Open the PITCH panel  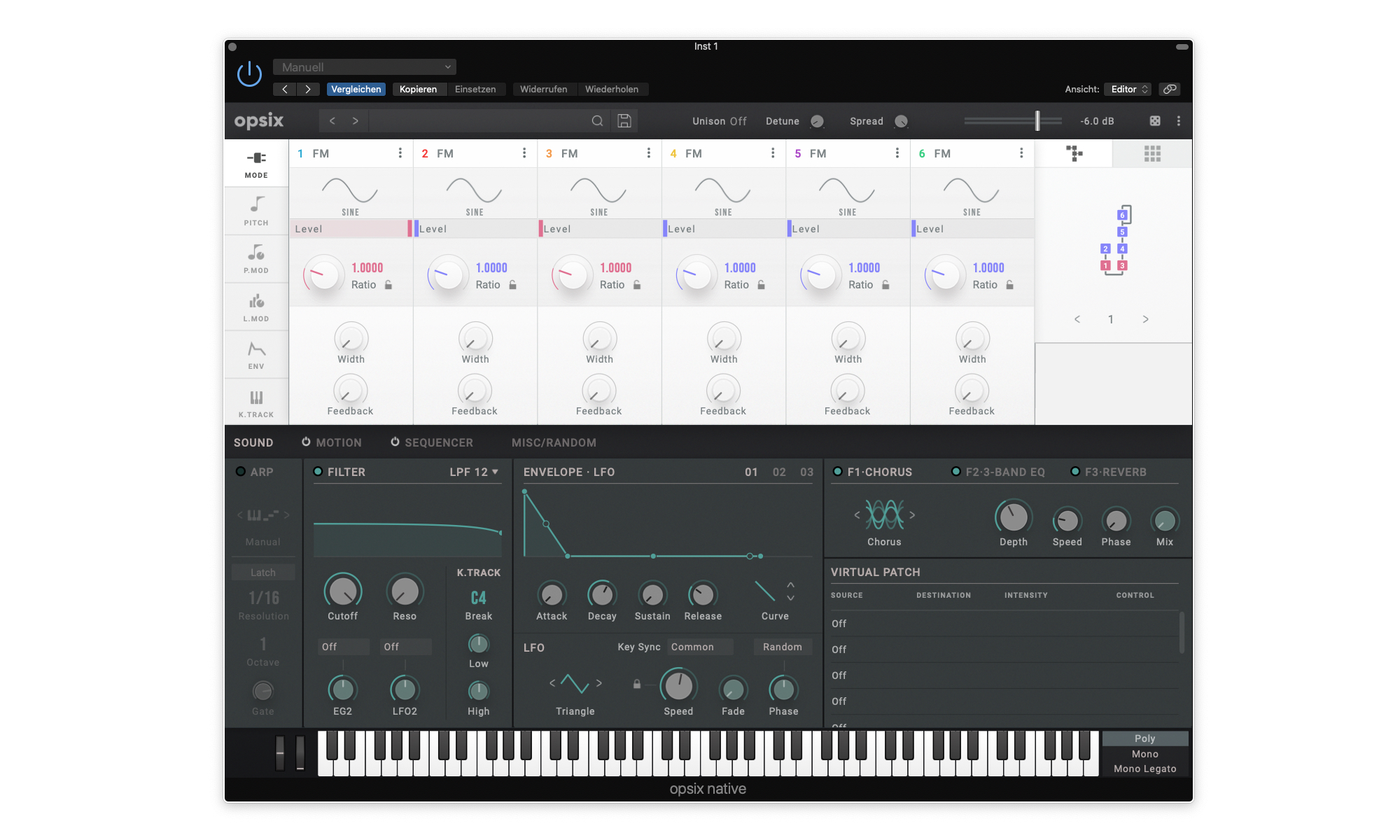(256, 210)
